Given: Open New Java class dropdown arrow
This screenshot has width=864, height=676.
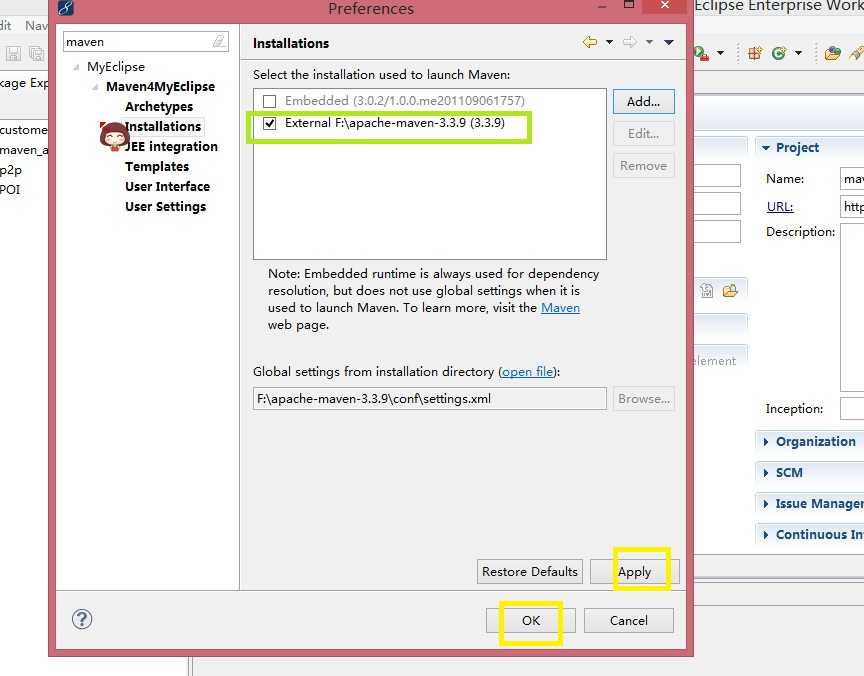Looking at the screenshot, I should pos(798,53).
